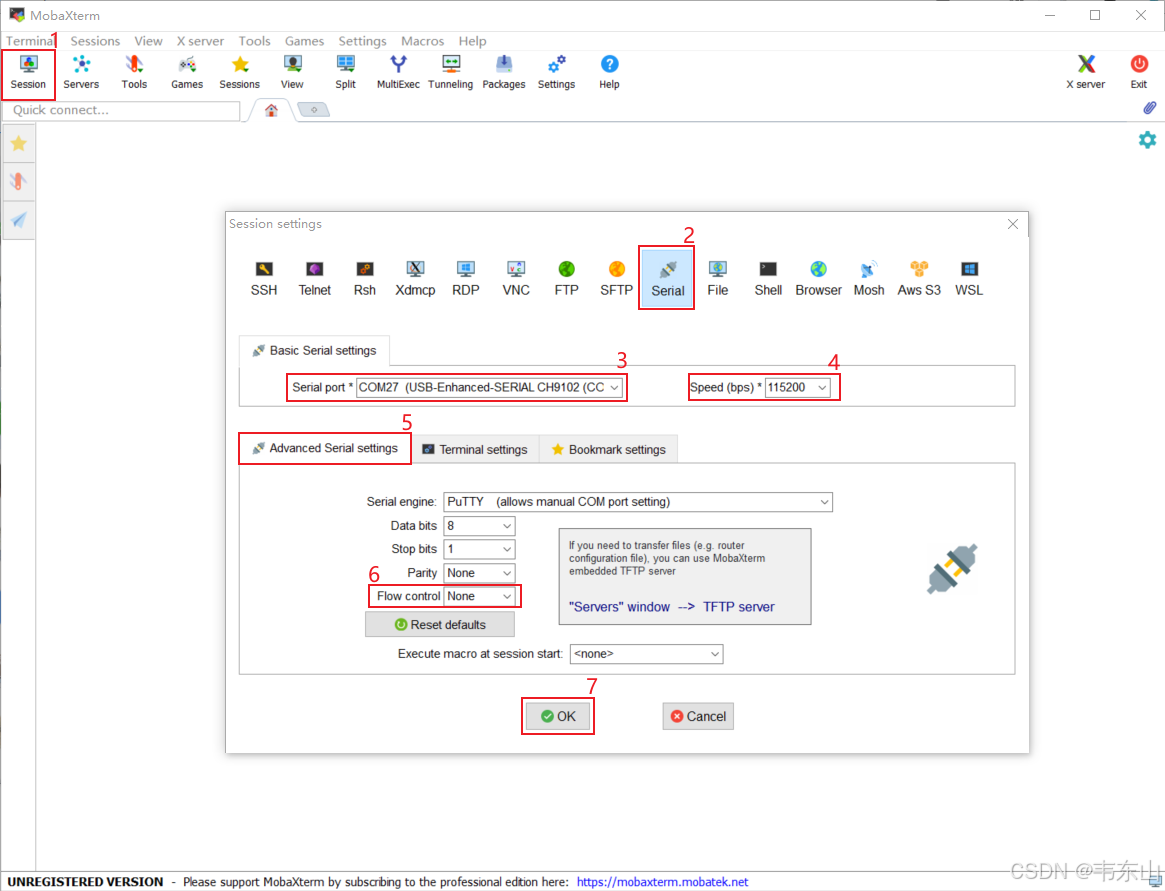Click Reset defaults button
1165x891 pixels.
(440, 625)
